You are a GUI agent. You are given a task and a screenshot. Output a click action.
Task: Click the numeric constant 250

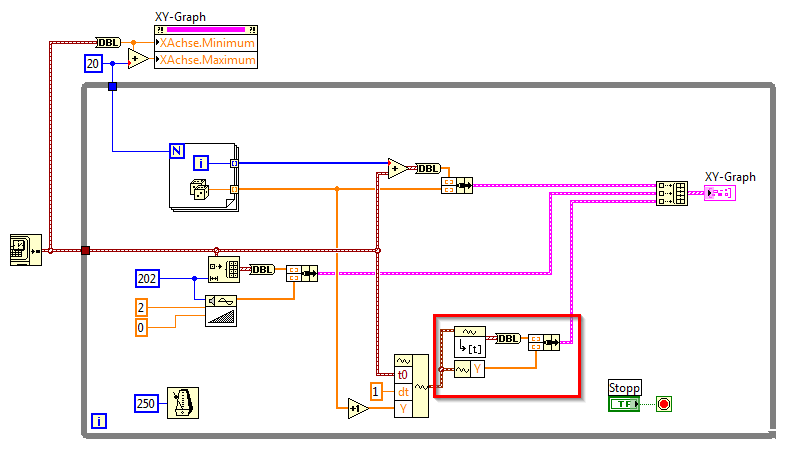pos(146,403)
